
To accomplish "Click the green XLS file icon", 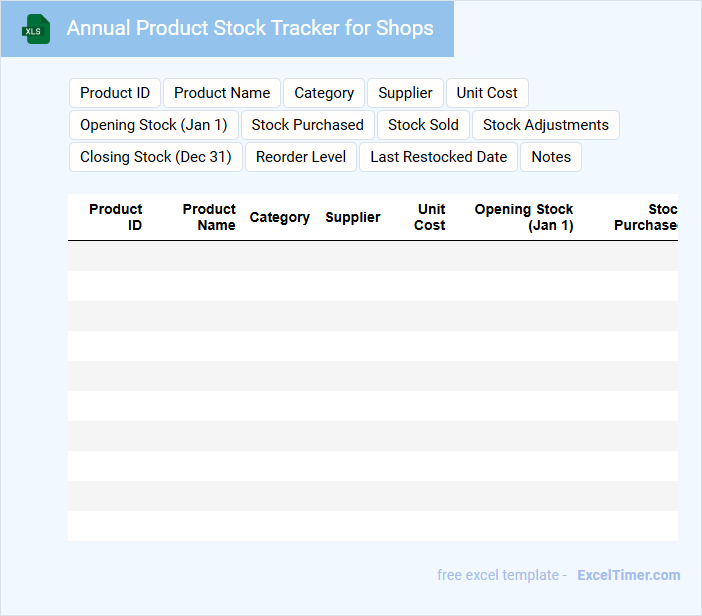I will [x=36, y=29].
